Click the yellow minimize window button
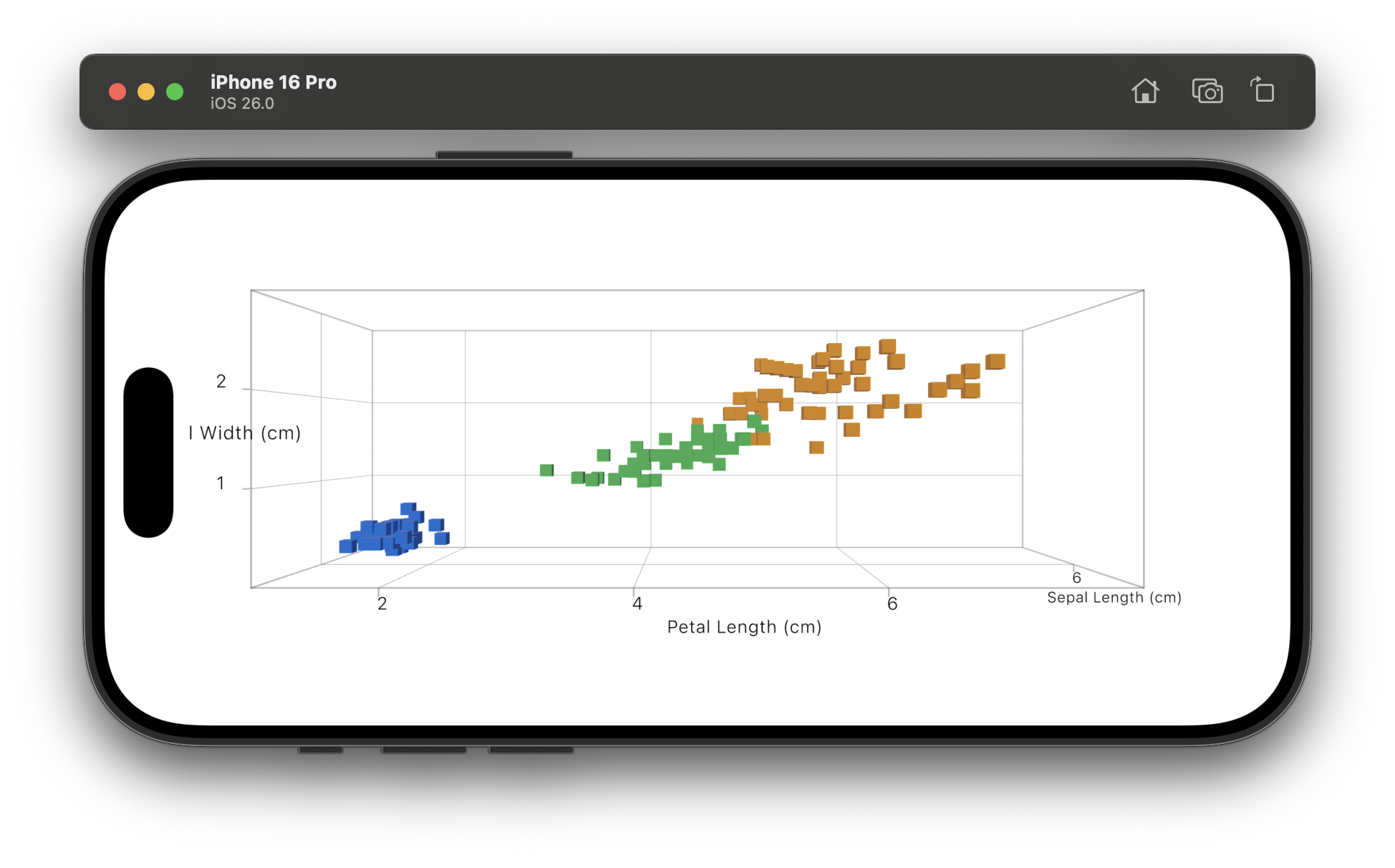1395x868 pixels. click(x=146, y=92)
